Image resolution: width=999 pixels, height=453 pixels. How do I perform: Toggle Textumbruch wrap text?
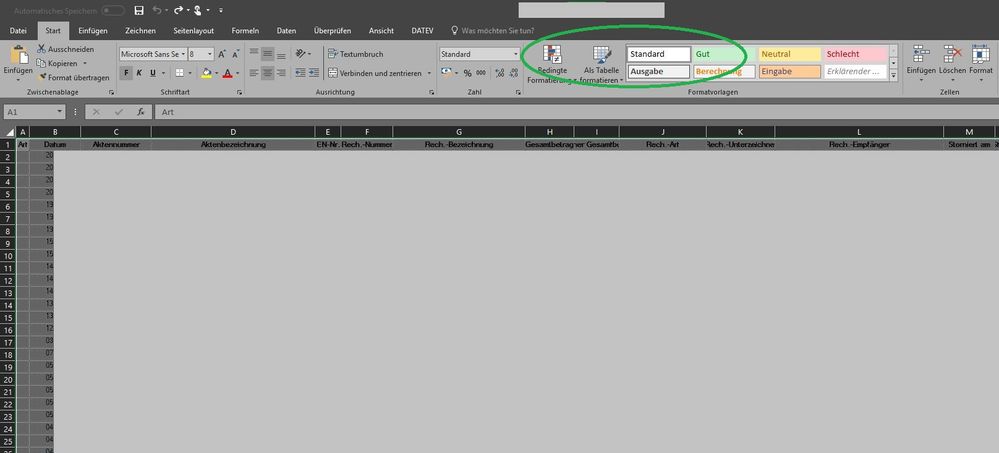355,54
